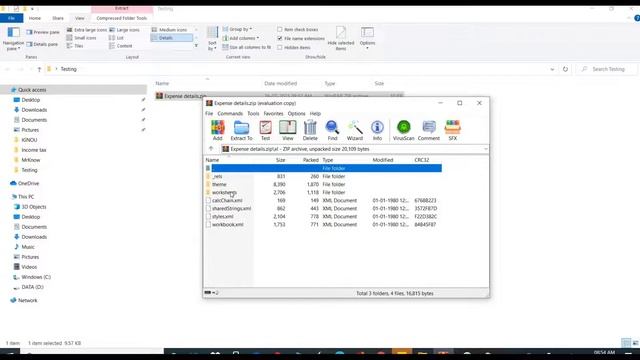This screenshot has width=640, height=360.
Task: Open Compressed Folder Tools tab
Action: (x=122, y=18)
